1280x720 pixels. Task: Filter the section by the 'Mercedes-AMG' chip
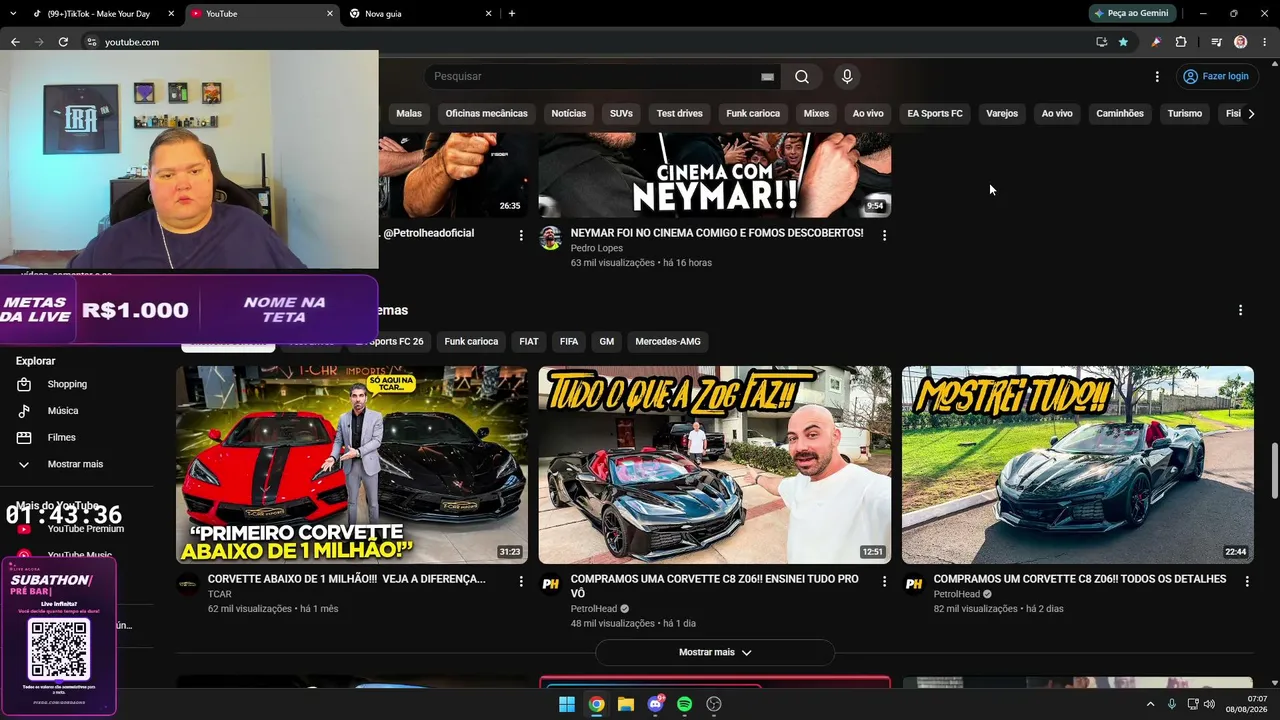tap(668, 342)
